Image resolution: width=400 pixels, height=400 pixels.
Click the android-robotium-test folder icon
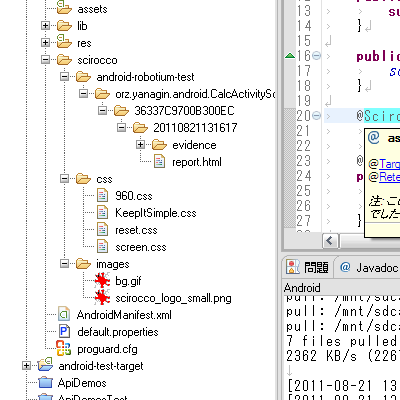[x=83, y=77]
